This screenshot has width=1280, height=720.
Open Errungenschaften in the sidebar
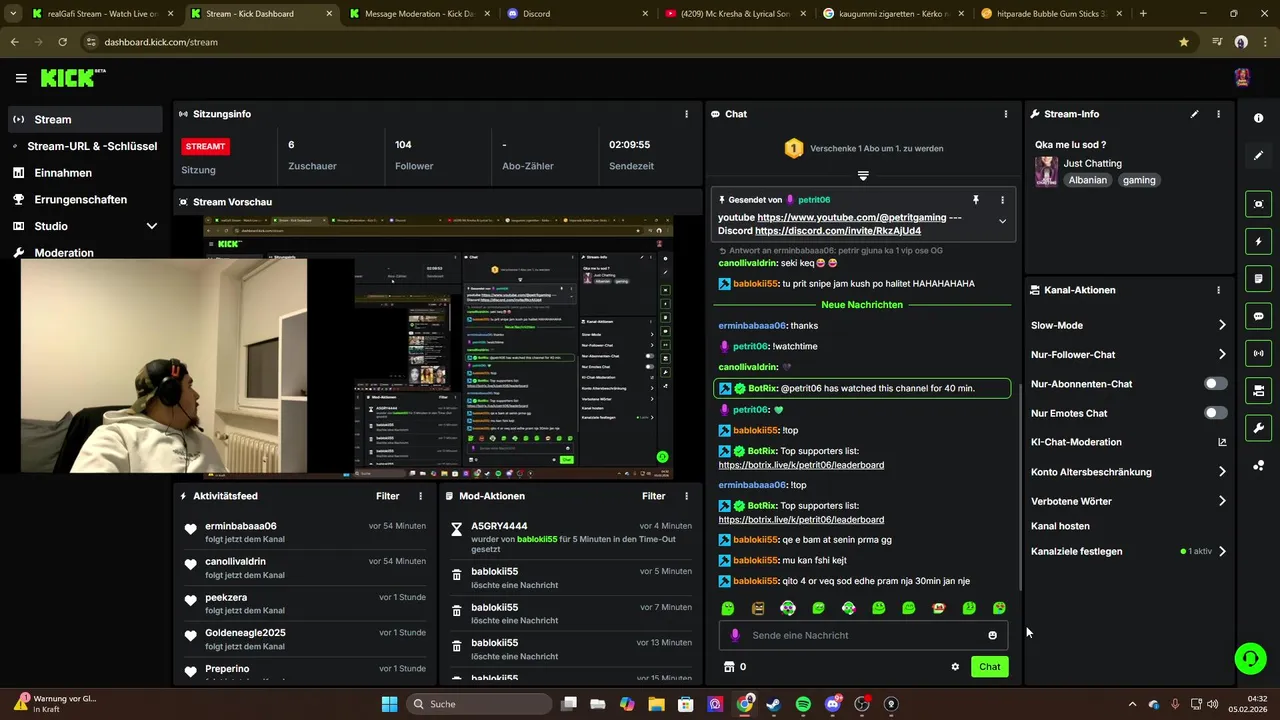pyautogui.click(x=84, y=199)
